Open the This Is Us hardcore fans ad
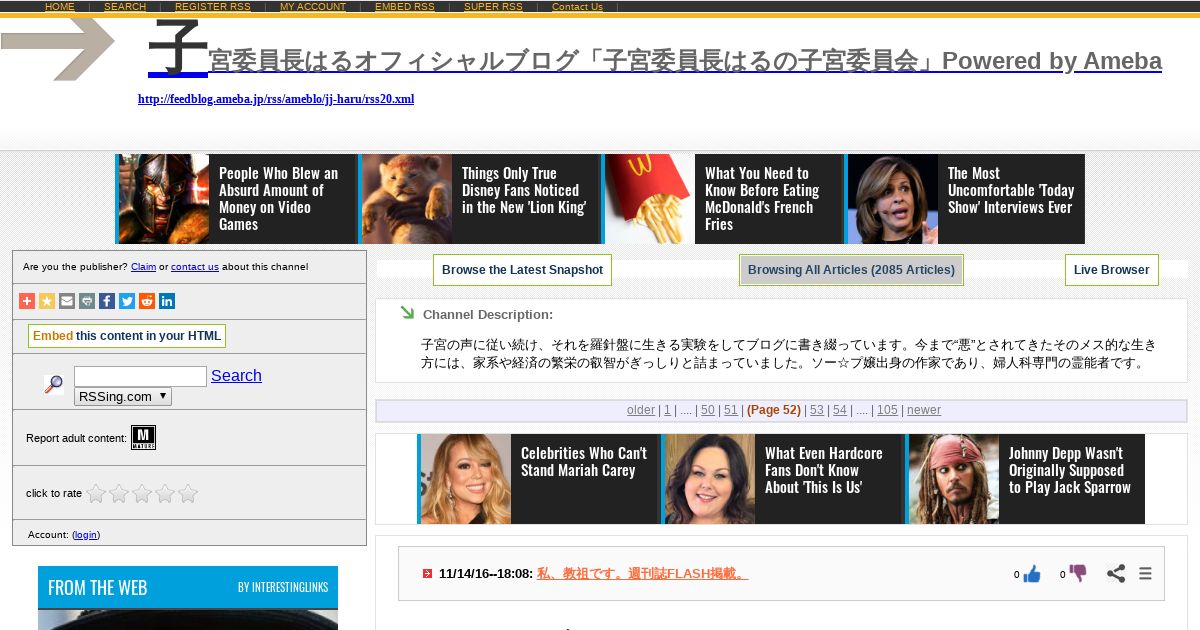 (x=782, y=479)
